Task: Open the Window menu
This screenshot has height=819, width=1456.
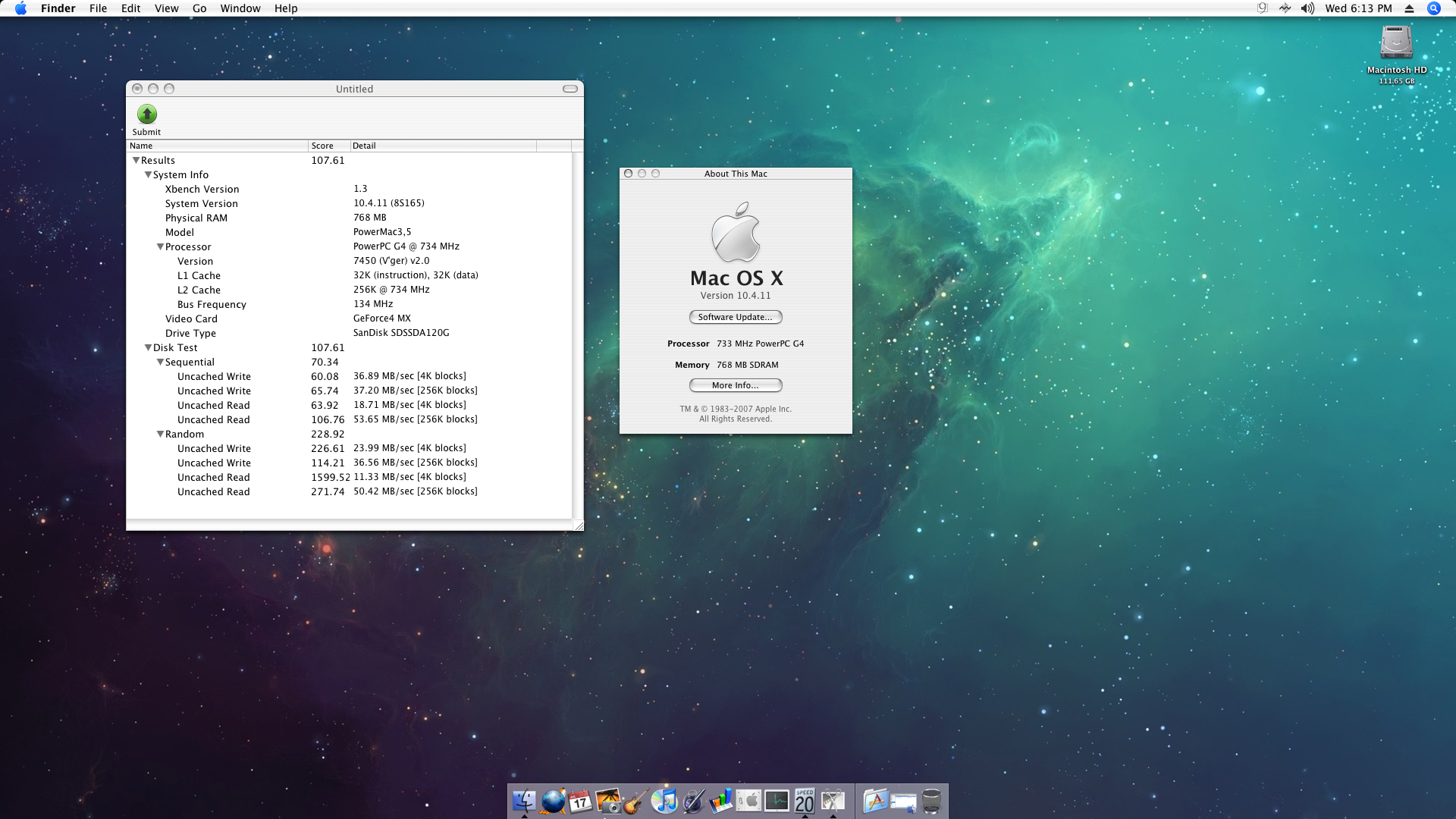Action: click(240, 8)
